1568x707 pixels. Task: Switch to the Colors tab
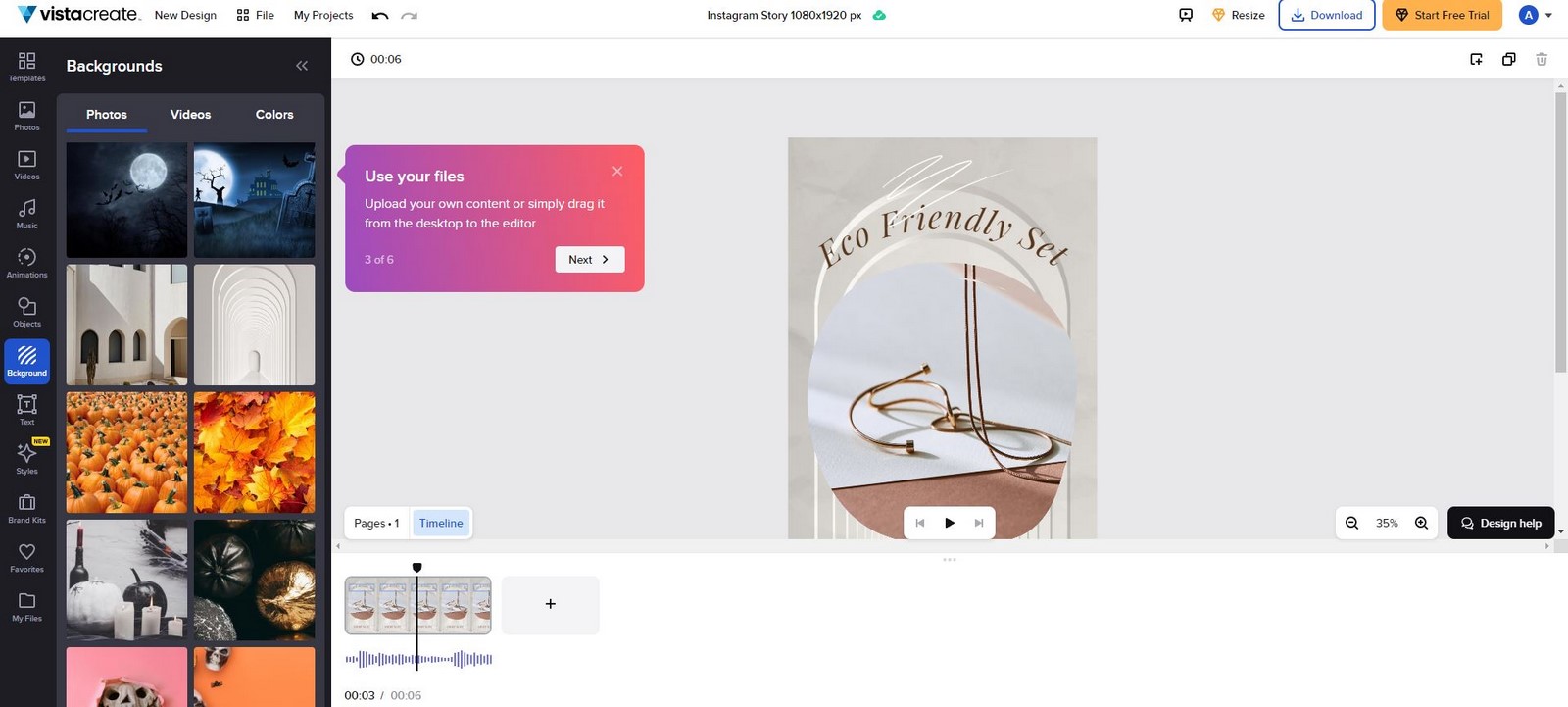tap(274, 115)
